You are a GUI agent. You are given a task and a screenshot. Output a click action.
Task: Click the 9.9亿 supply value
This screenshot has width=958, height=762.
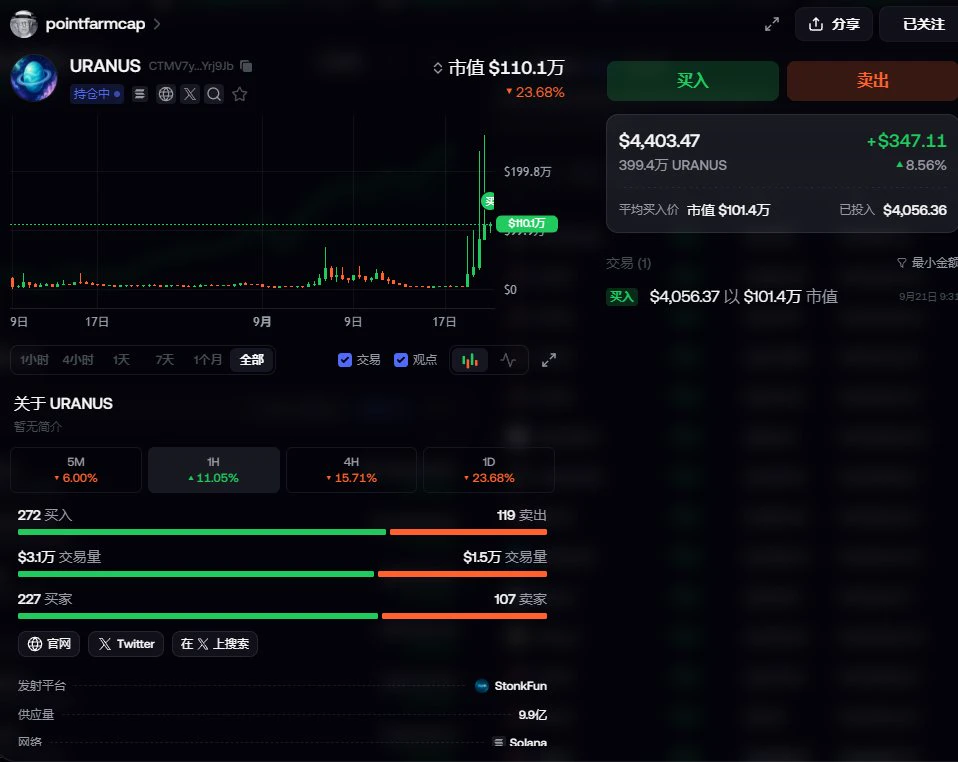[533, 715]
